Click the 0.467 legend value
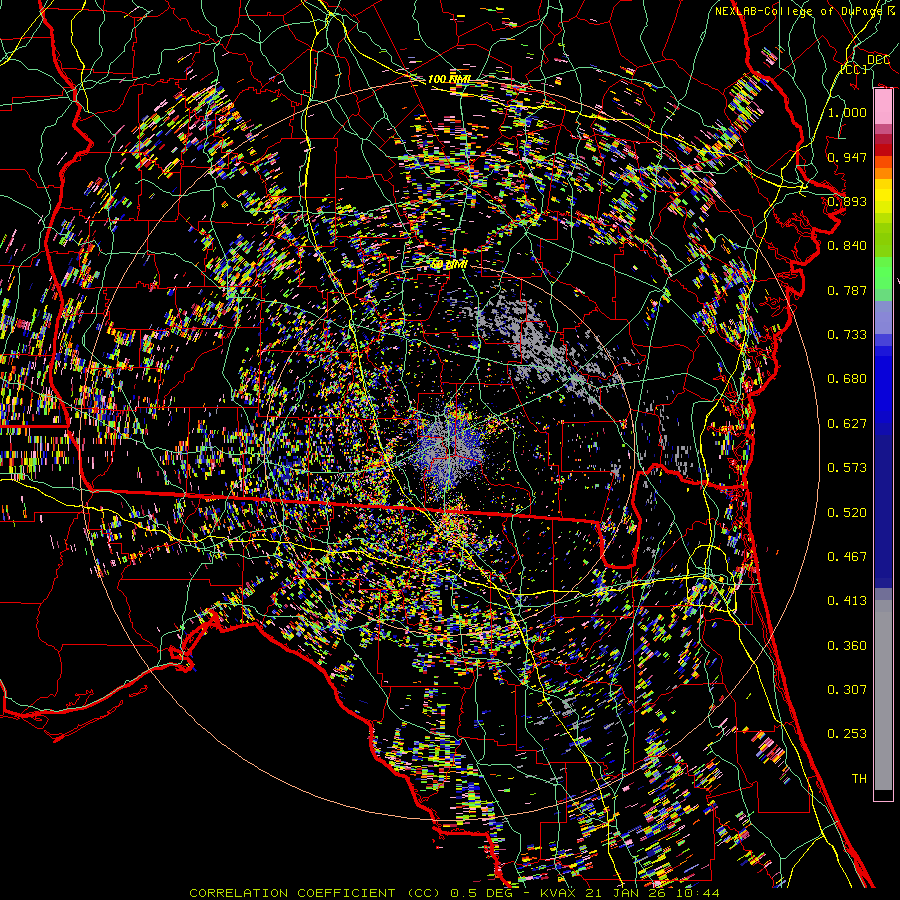Screen dimensions: 900x900 pos(847,557)
